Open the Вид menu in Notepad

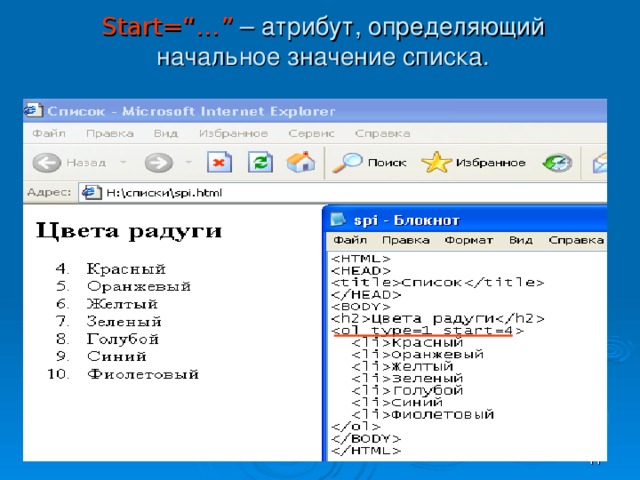pyautogui.click(x=521, y=240)
